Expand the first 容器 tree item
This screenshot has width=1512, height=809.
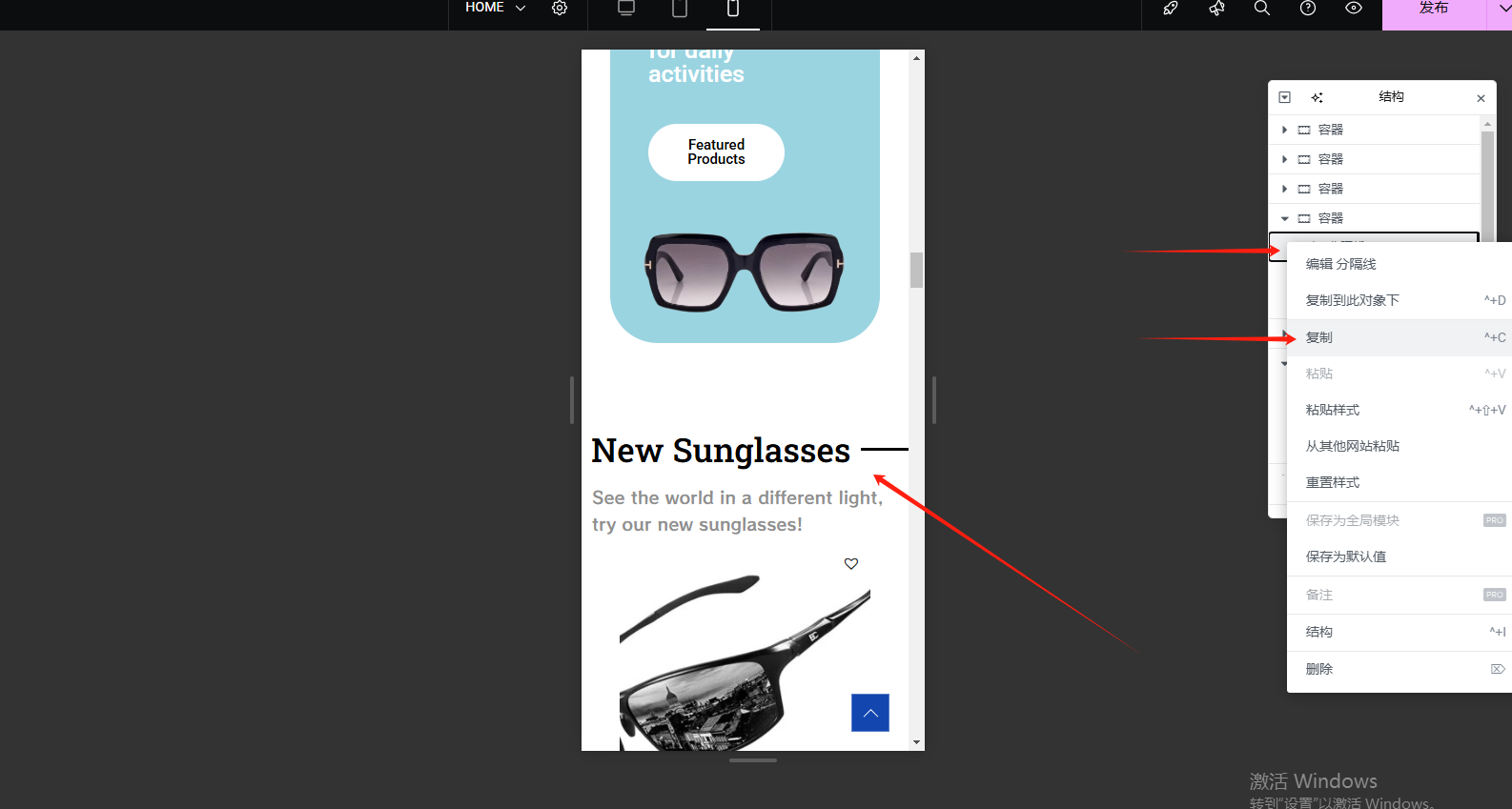coord(1285,130)
